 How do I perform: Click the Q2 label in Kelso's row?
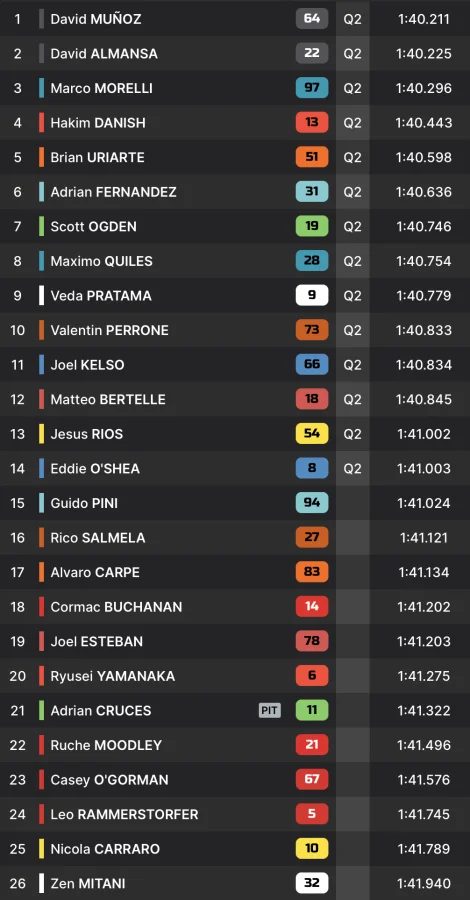tap(352, 364)
